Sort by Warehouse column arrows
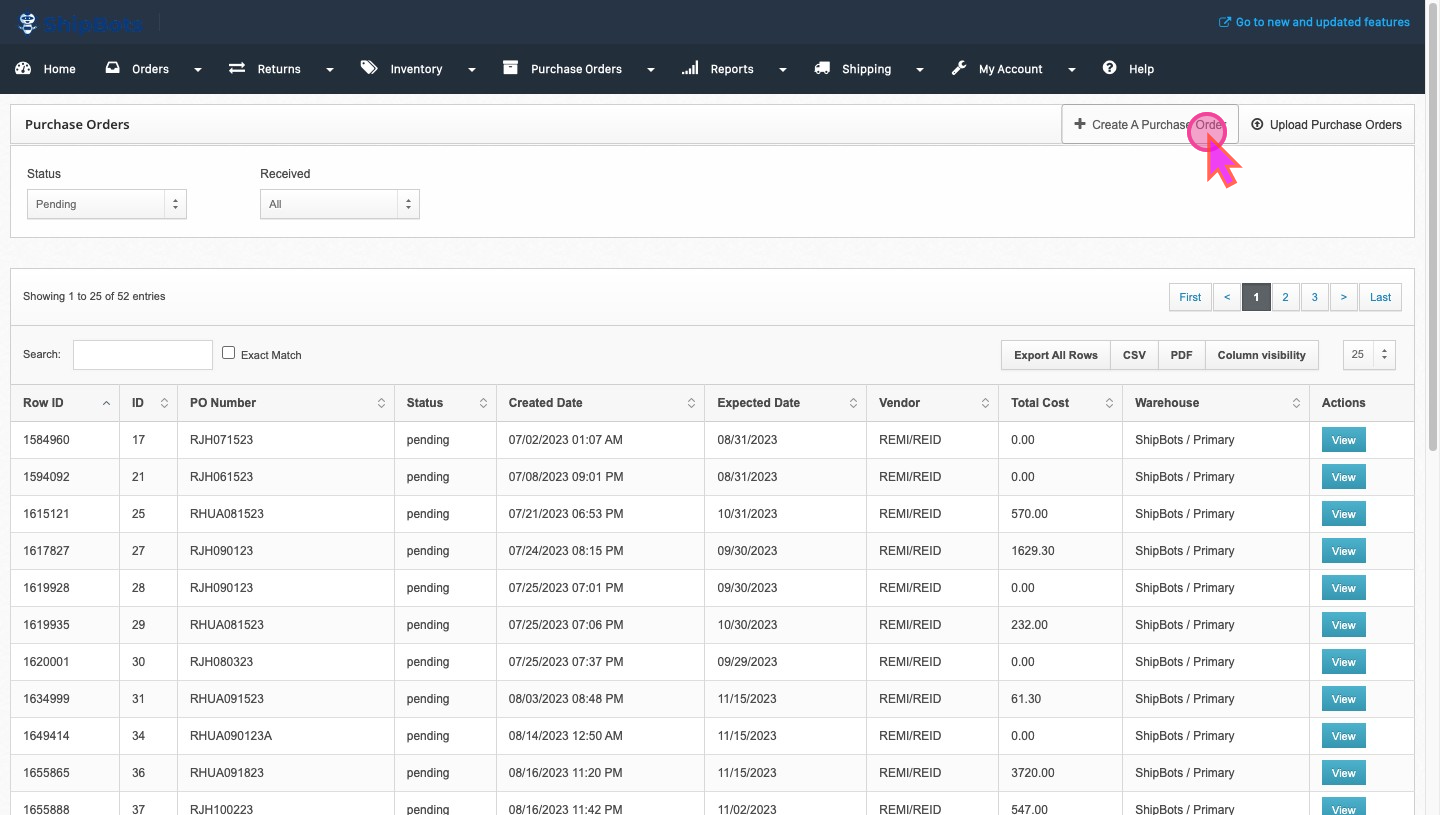 tap(1296, 403)
